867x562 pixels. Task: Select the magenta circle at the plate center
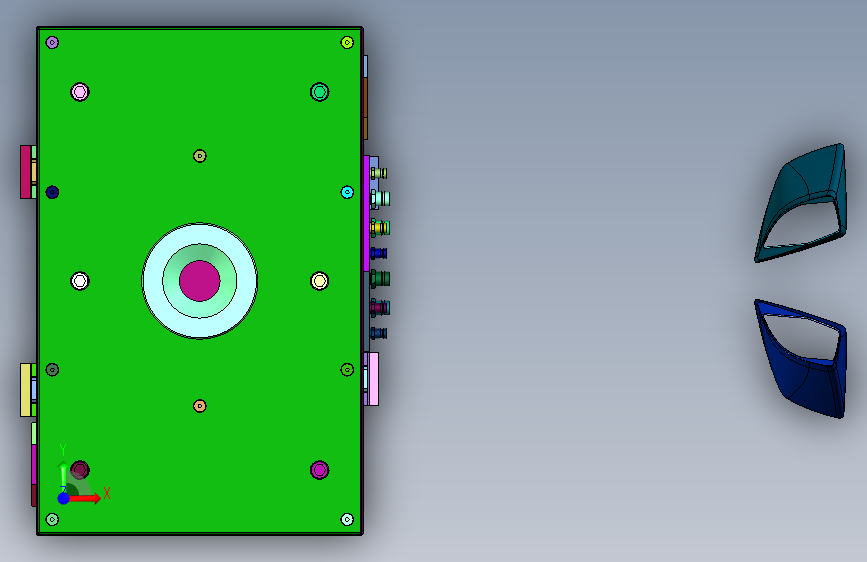(x=200, y=281)
